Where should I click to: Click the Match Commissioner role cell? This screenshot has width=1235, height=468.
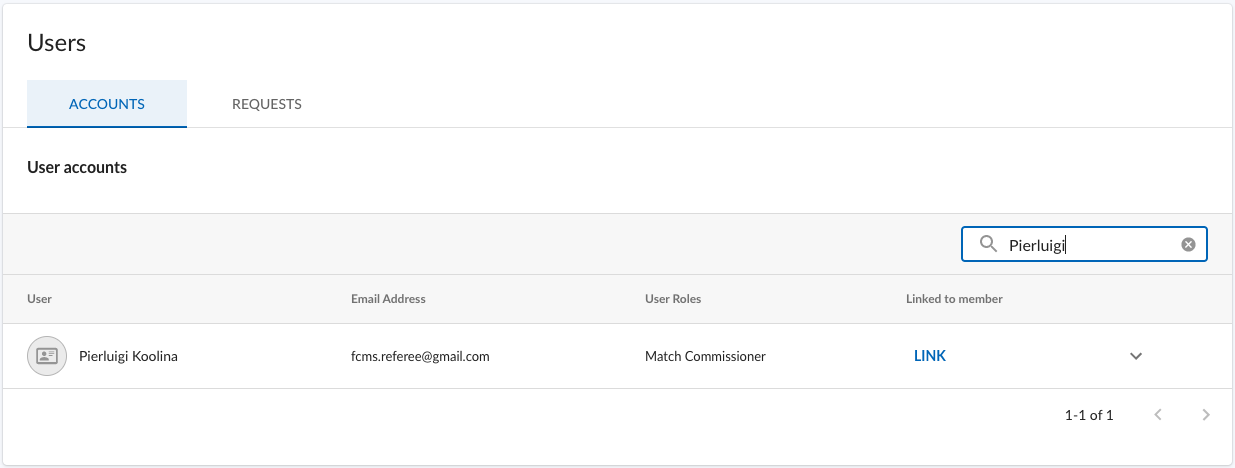[705, 356]
